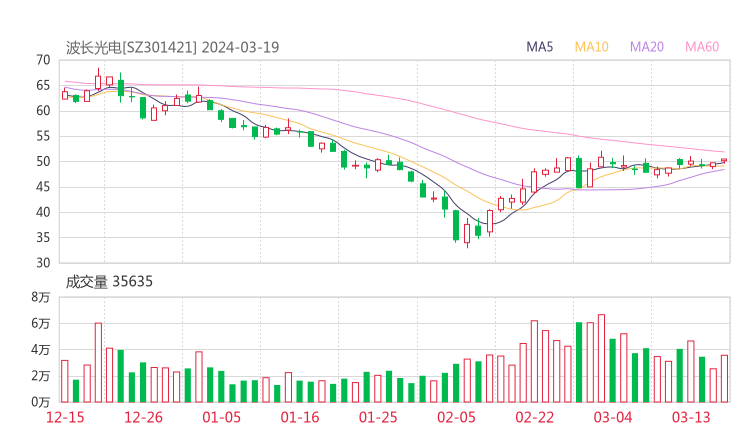
Task: Click the 0万 volume axis label
Action: point(41,402)
